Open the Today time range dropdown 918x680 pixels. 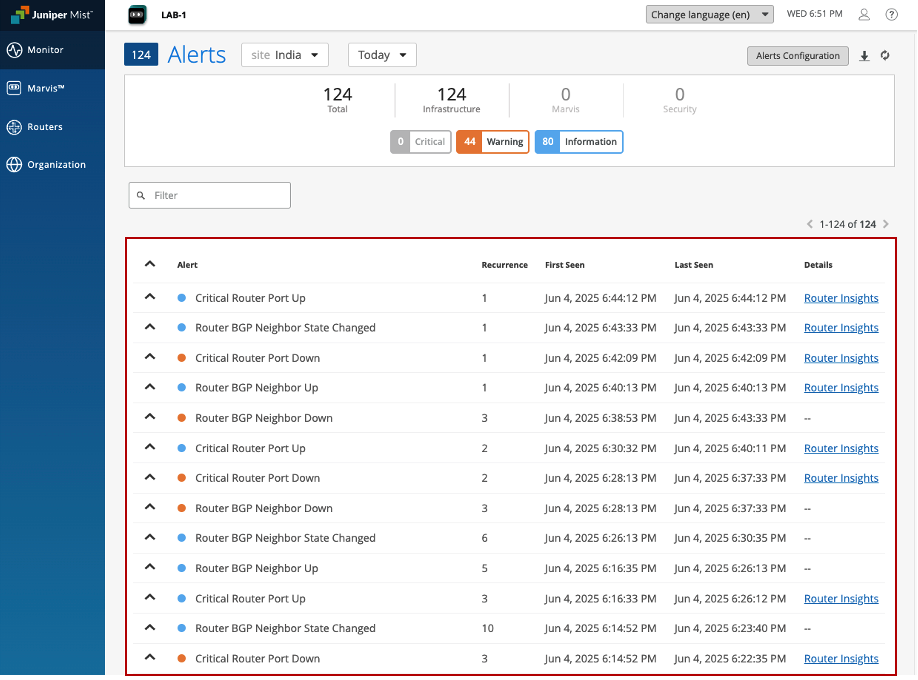point(382,55)
